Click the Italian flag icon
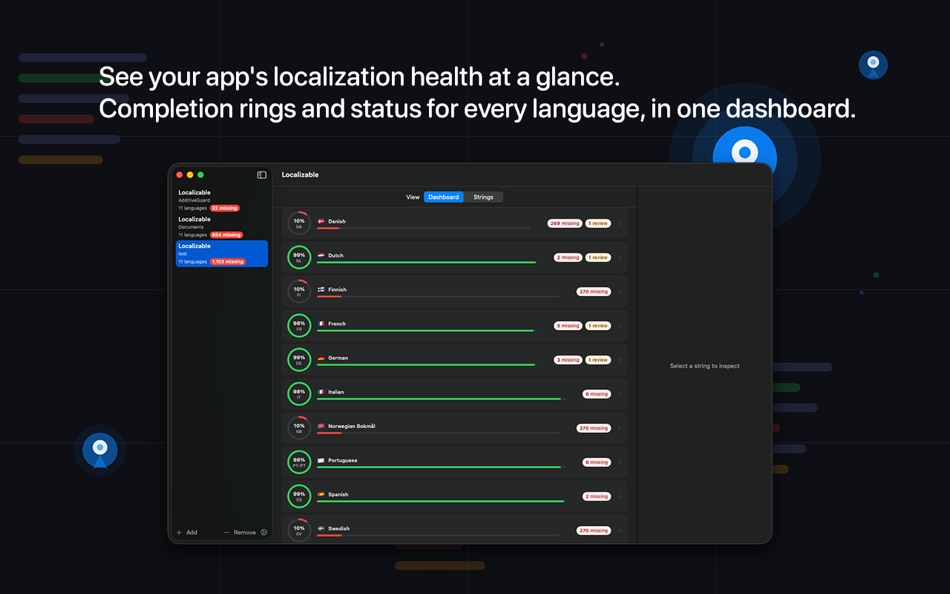This screenshot has height=594, width=950. (x=321, y=392)
